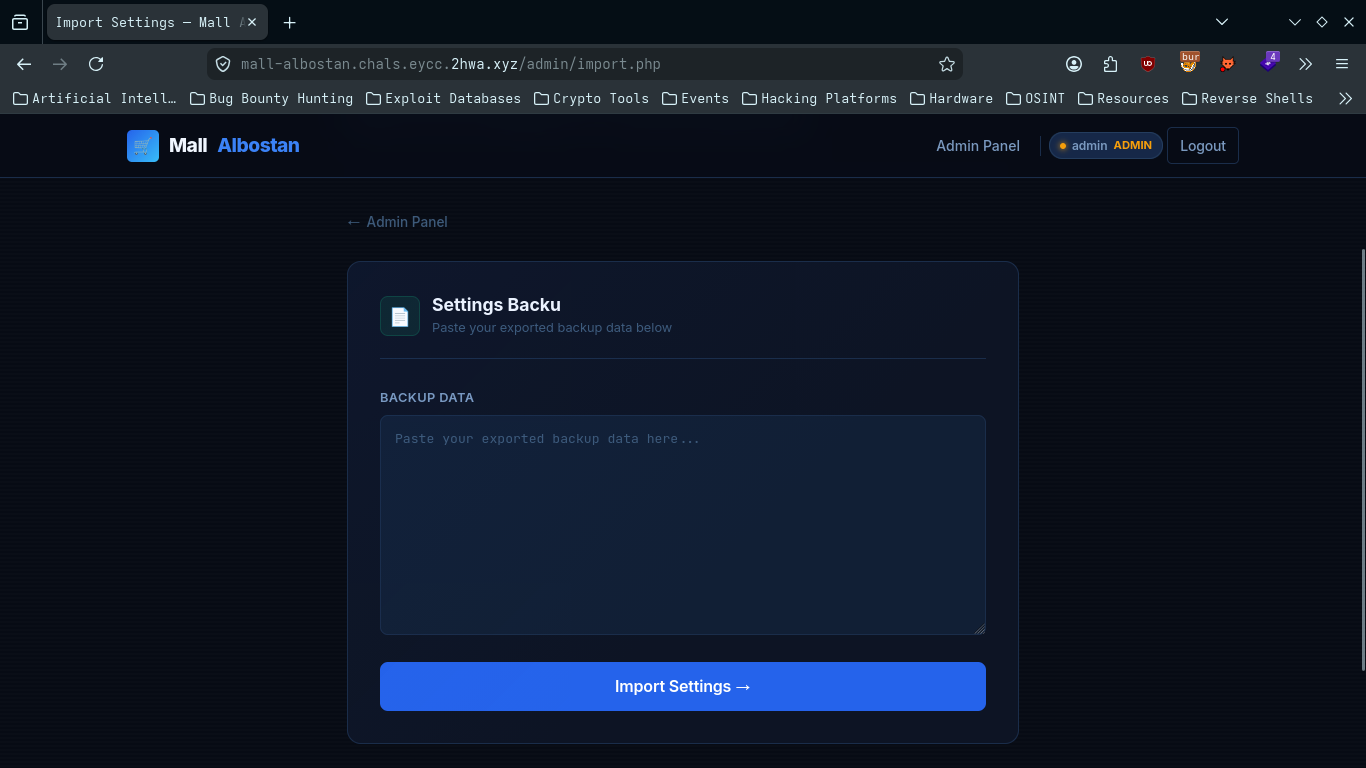1366x768 pixels.
Task: Click the Mall Albostan shopping cart logo
Action: coord(143,146)
